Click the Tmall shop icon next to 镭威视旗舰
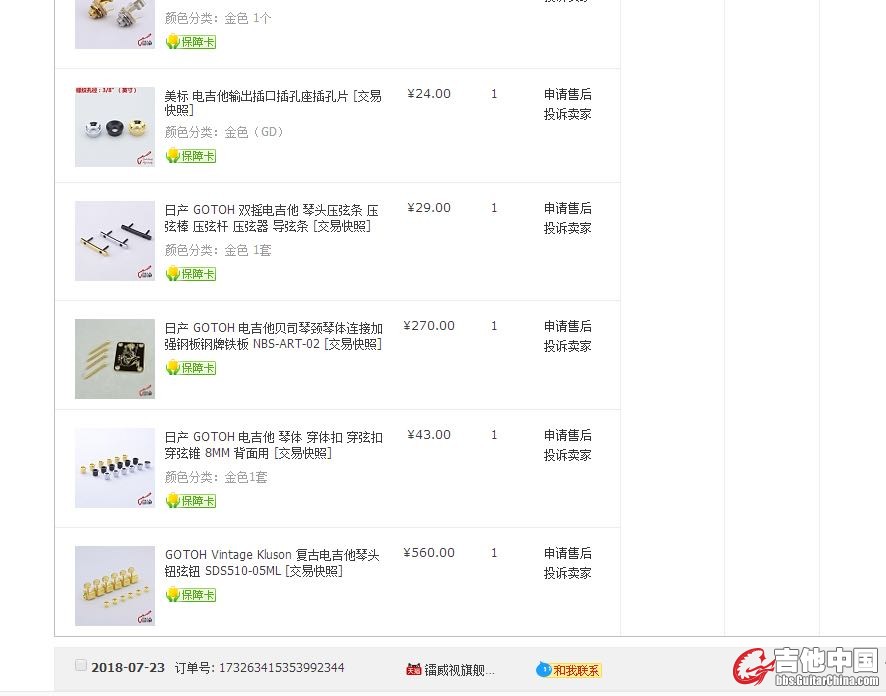The image size is (886, 696). click(414, 669)
